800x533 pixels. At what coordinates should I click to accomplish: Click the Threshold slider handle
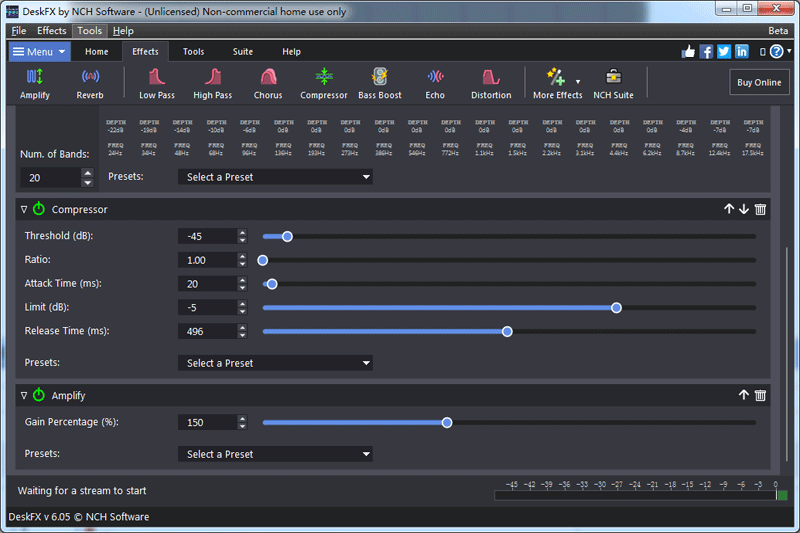click(287, 236)
